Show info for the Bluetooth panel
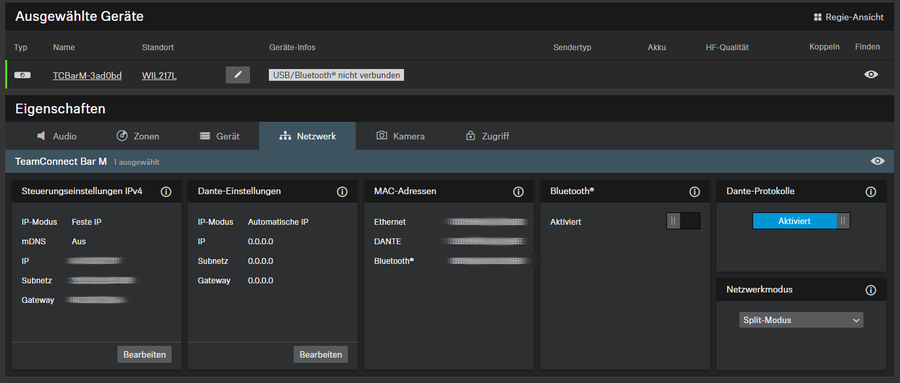Screen dimensions: 900x383 coord(695,192)
